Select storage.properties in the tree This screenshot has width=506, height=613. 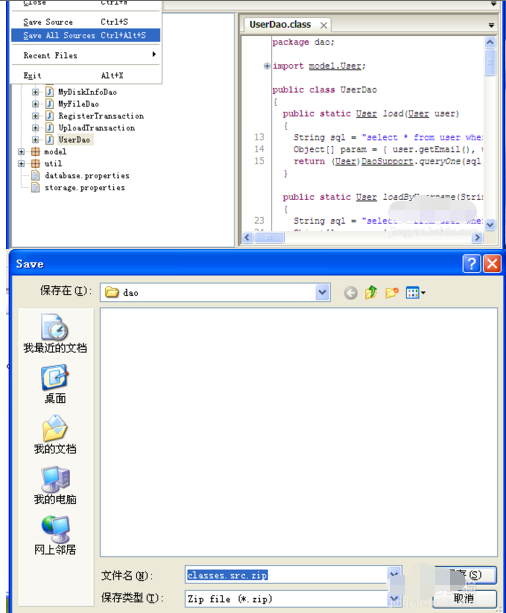pos(85,188)
